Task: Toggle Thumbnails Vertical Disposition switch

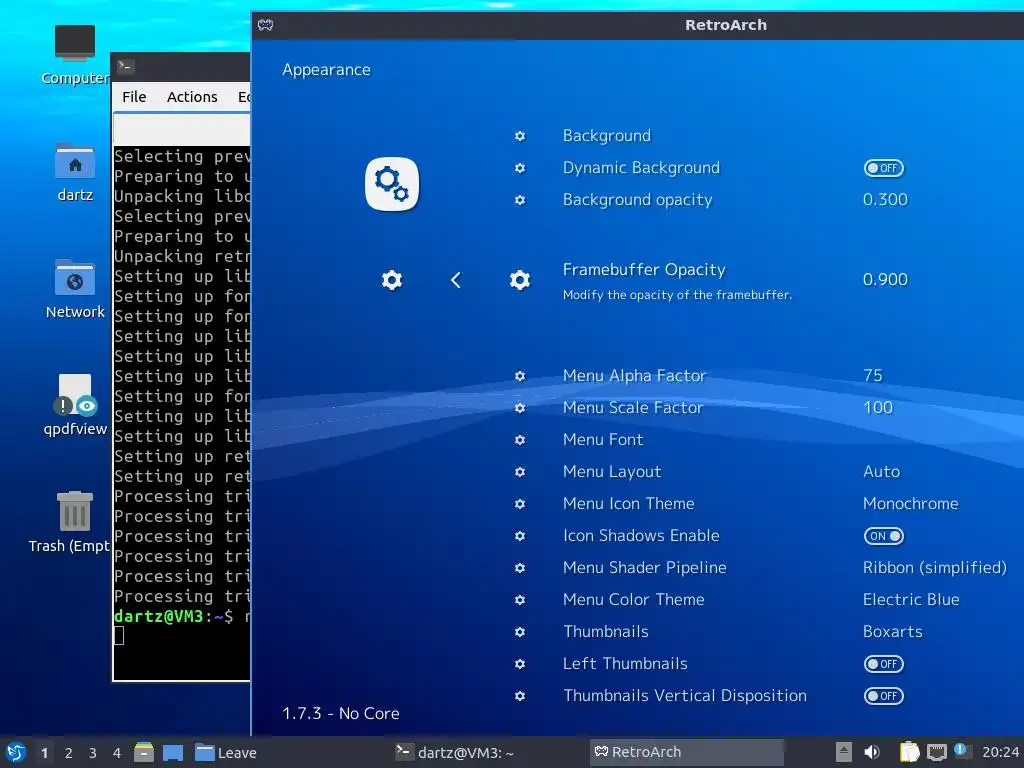Action: point(884,696)
